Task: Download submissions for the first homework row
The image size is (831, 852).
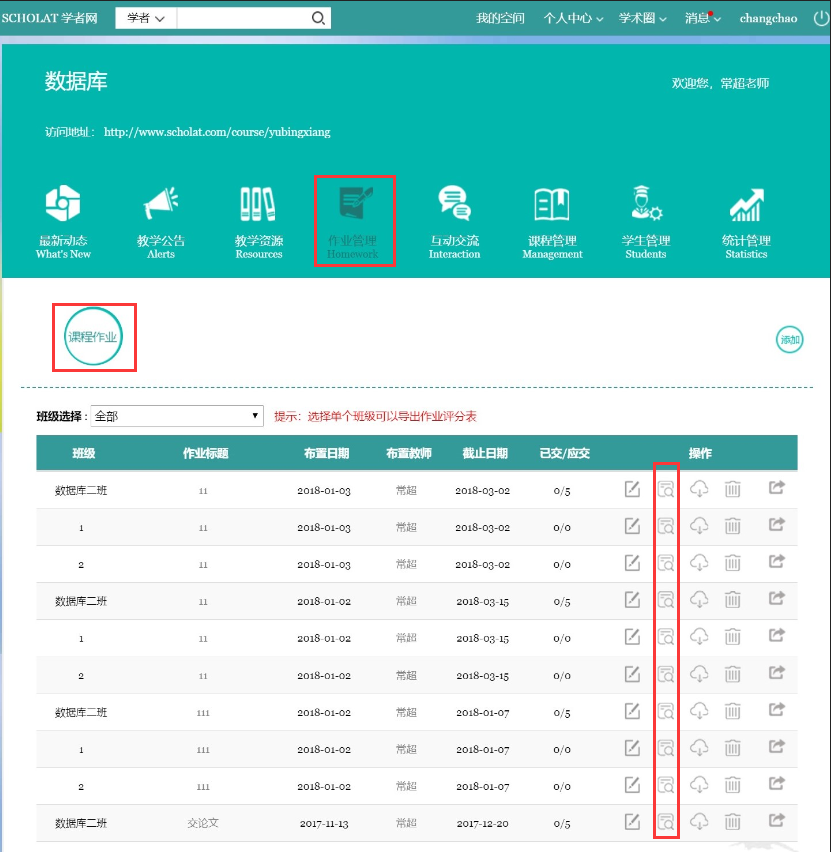Action: click(700, 489)
